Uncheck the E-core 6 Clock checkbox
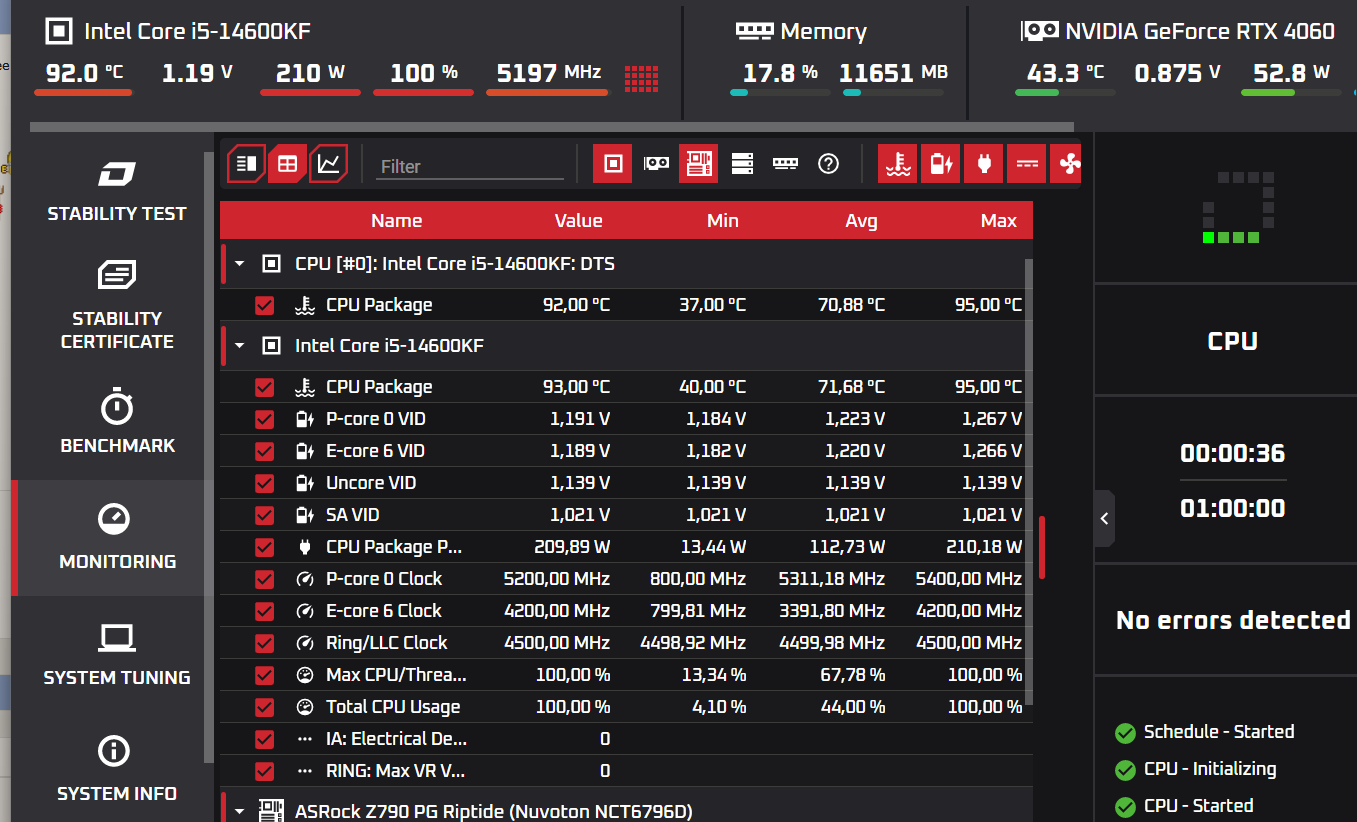Viewport: 1357px width, 822px height. [264, 611]
